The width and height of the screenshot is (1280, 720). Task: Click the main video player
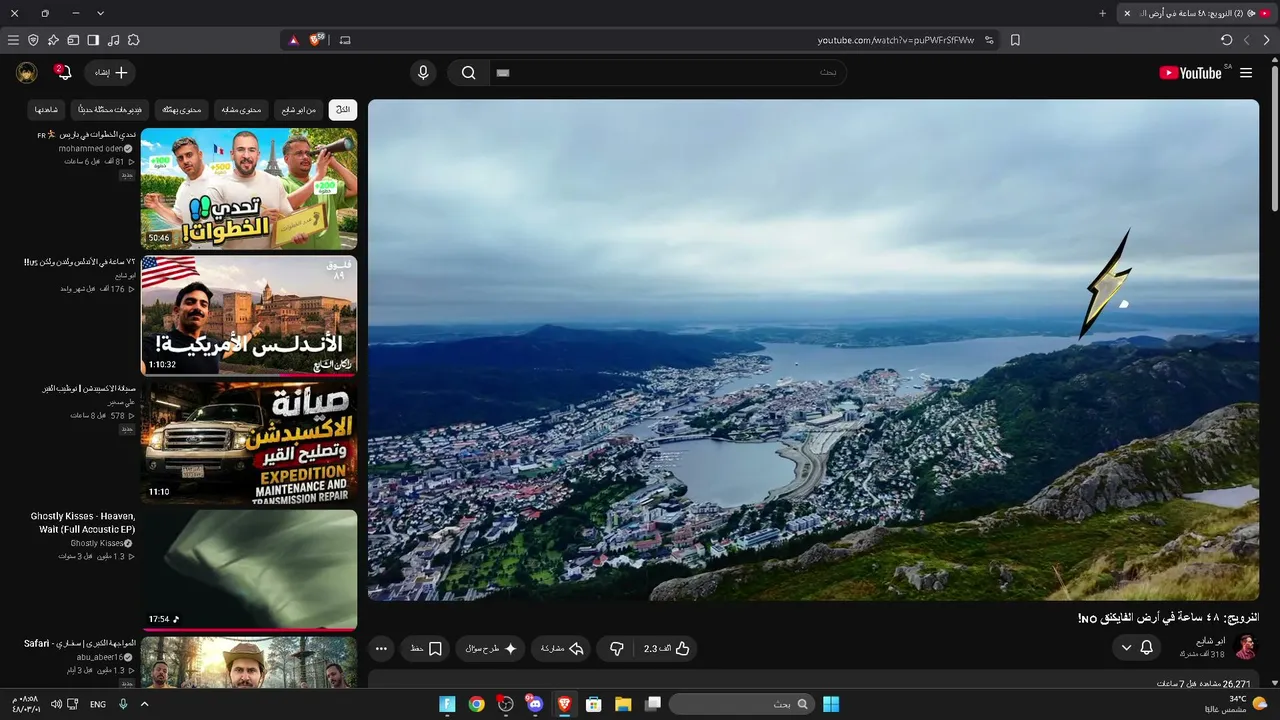[813, 350]
